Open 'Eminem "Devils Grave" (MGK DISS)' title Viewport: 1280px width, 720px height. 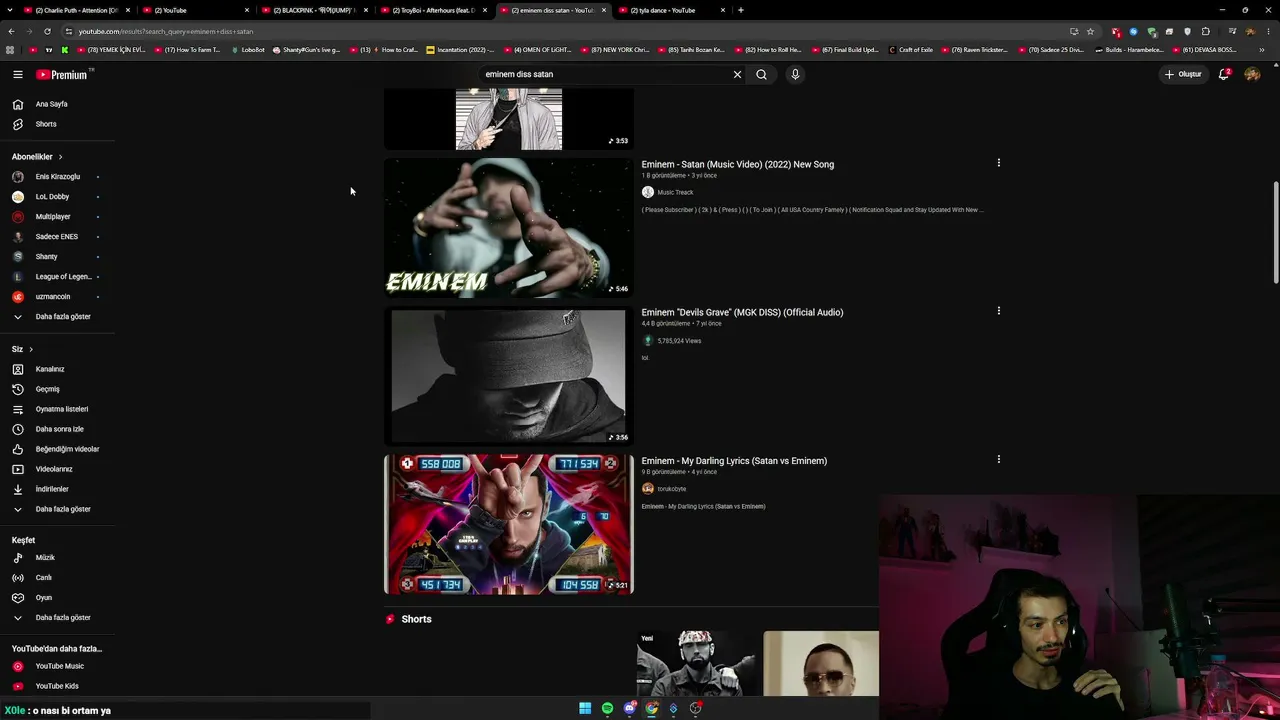(742, 312)
